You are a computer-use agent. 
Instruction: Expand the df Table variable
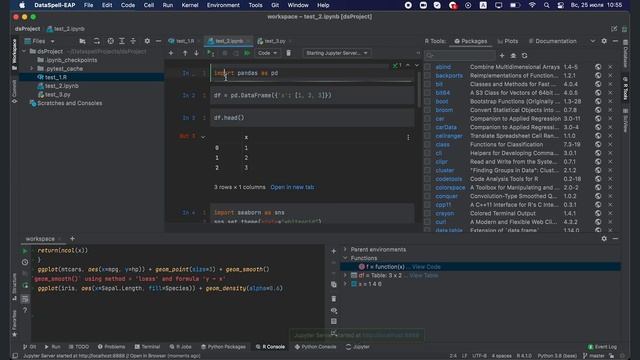345,276
